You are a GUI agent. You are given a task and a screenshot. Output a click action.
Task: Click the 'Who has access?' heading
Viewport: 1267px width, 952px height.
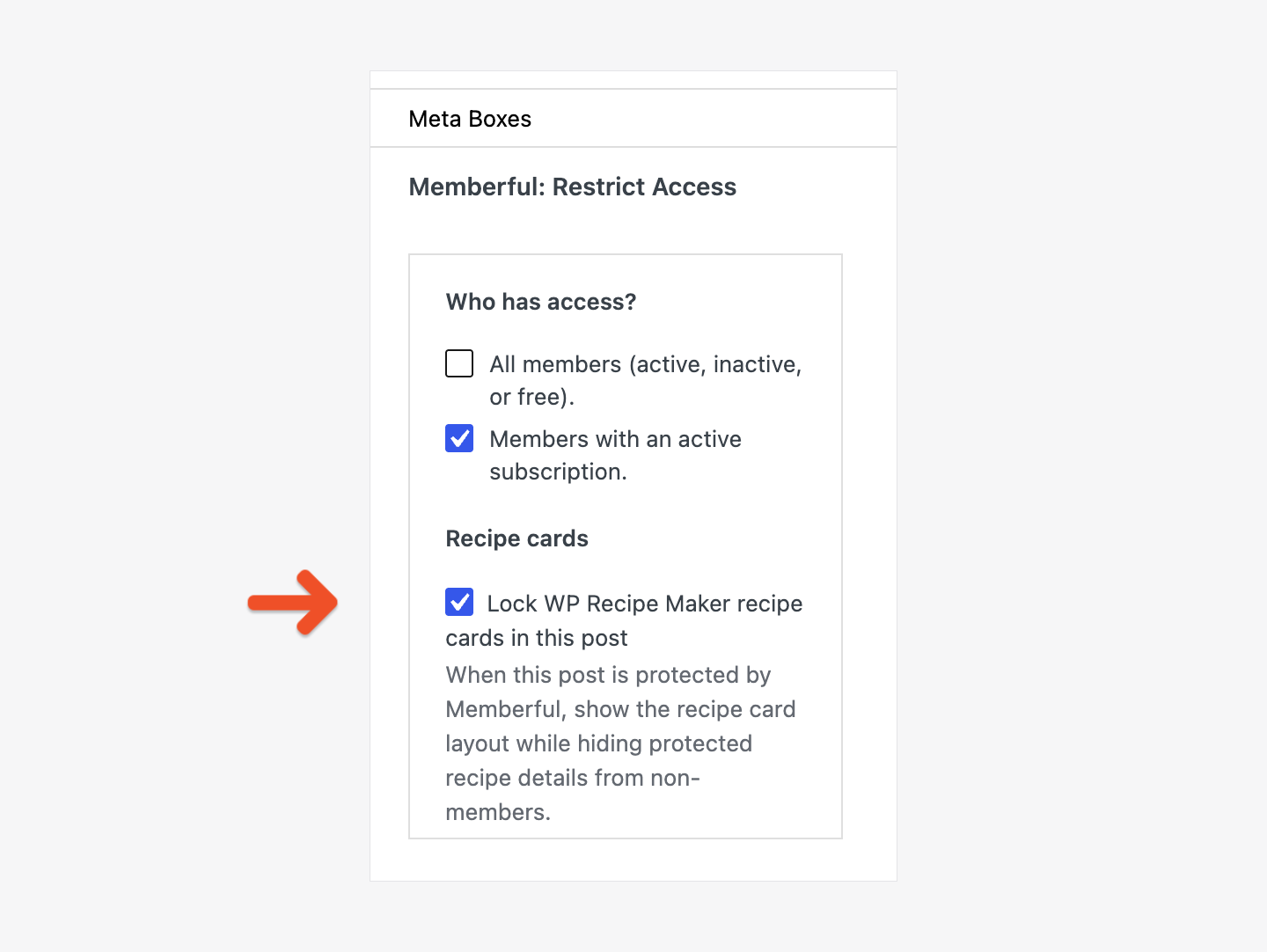[x=541, y=302]
